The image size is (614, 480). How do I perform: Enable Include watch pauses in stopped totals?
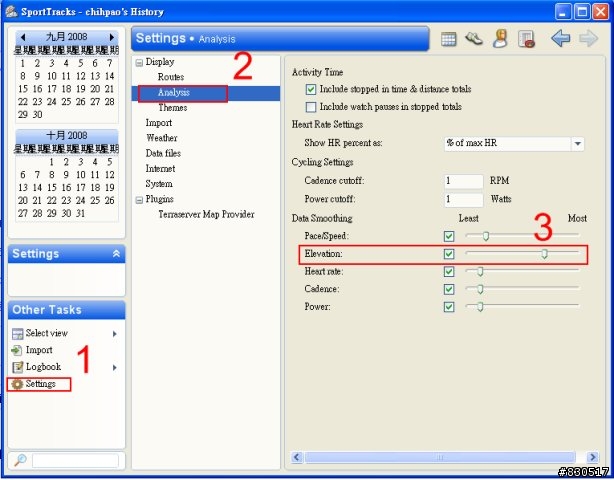[311, 107]
